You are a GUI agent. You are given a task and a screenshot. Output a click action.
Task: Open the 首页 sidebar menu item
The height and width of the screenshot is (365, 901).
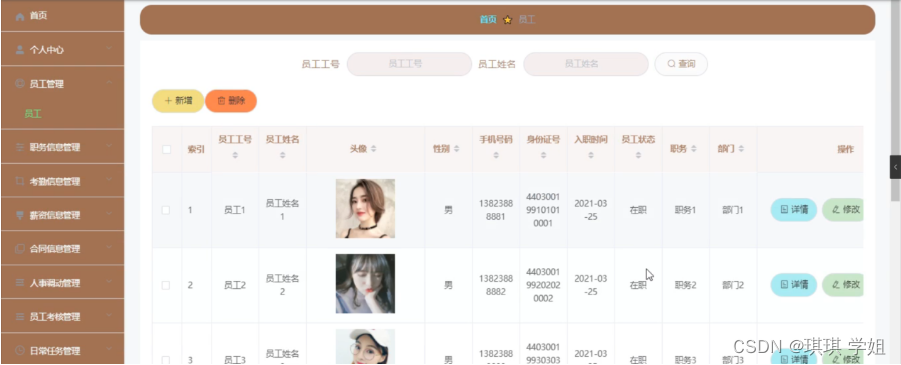[x=62, y=16]
